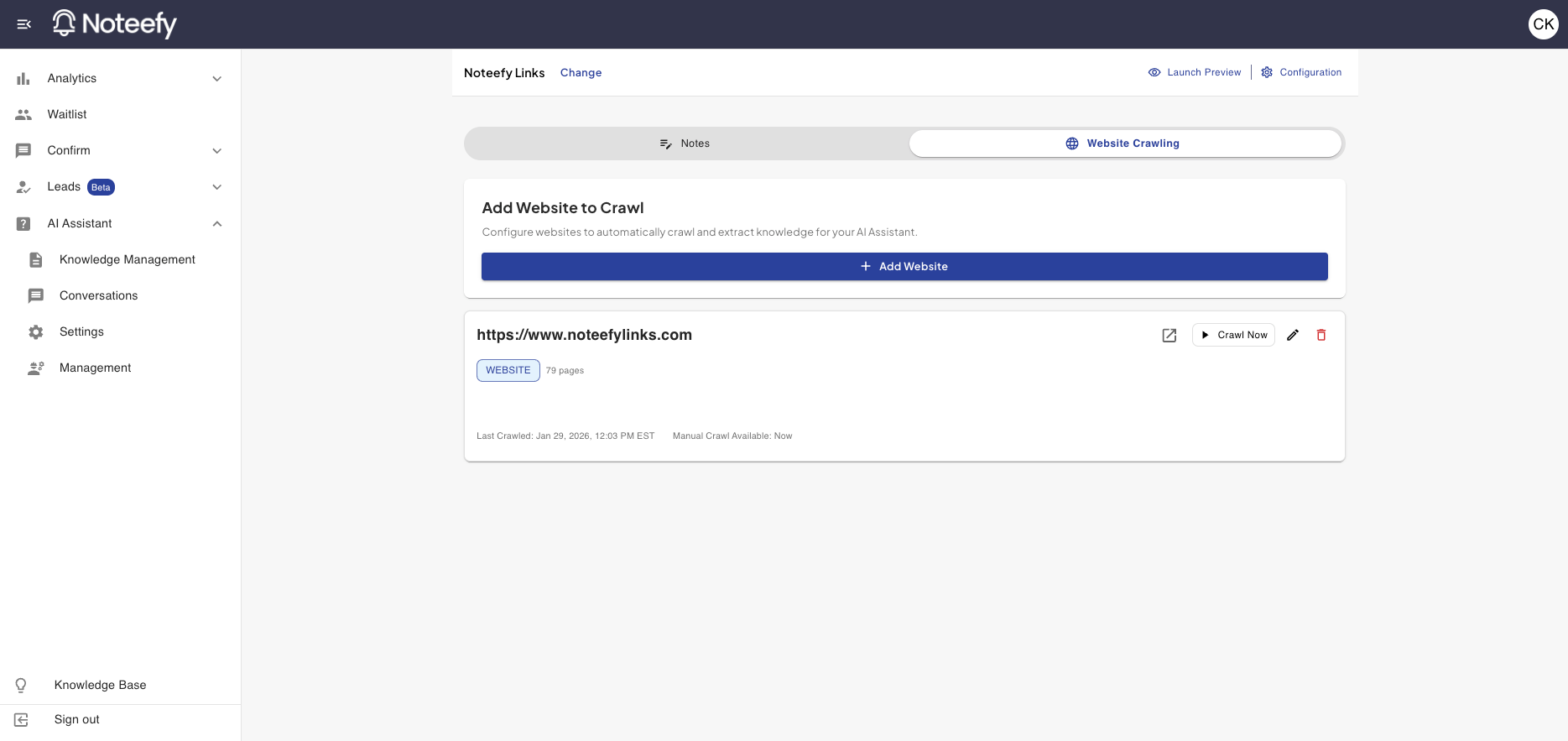Collapse the AI Assistant section
Screen dimensions: 1568x741
[217, 224]
